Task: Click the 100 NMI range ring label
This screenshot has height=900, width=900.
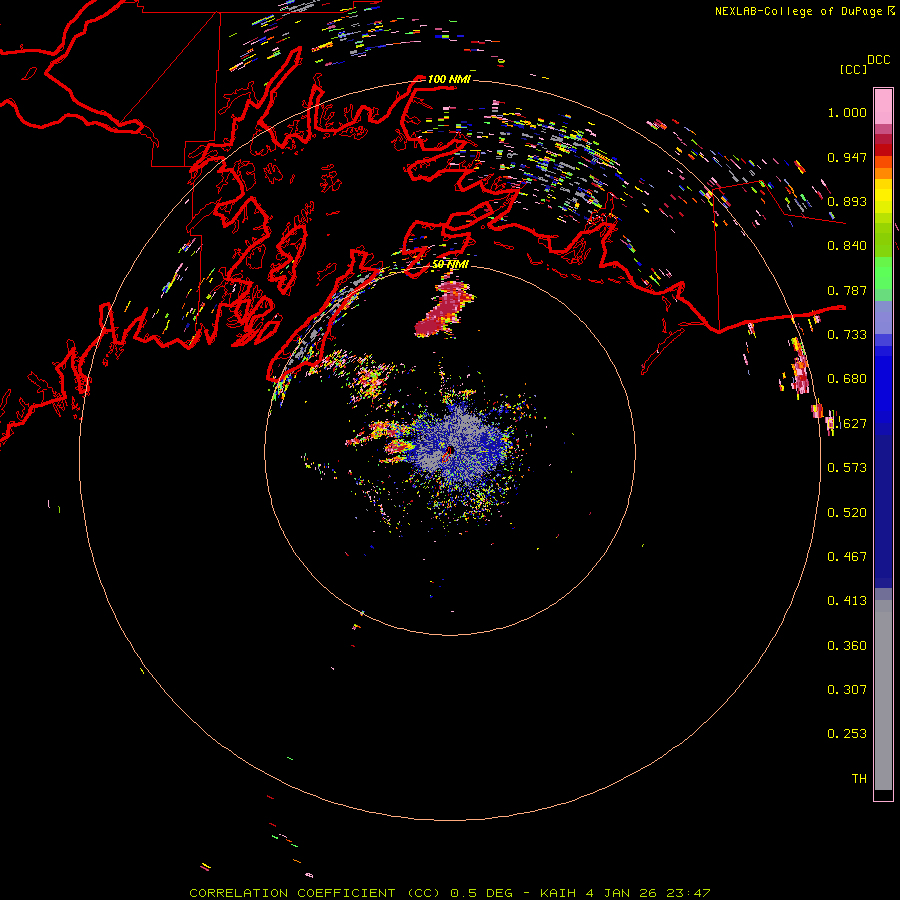Action: (x=449, y=79)
